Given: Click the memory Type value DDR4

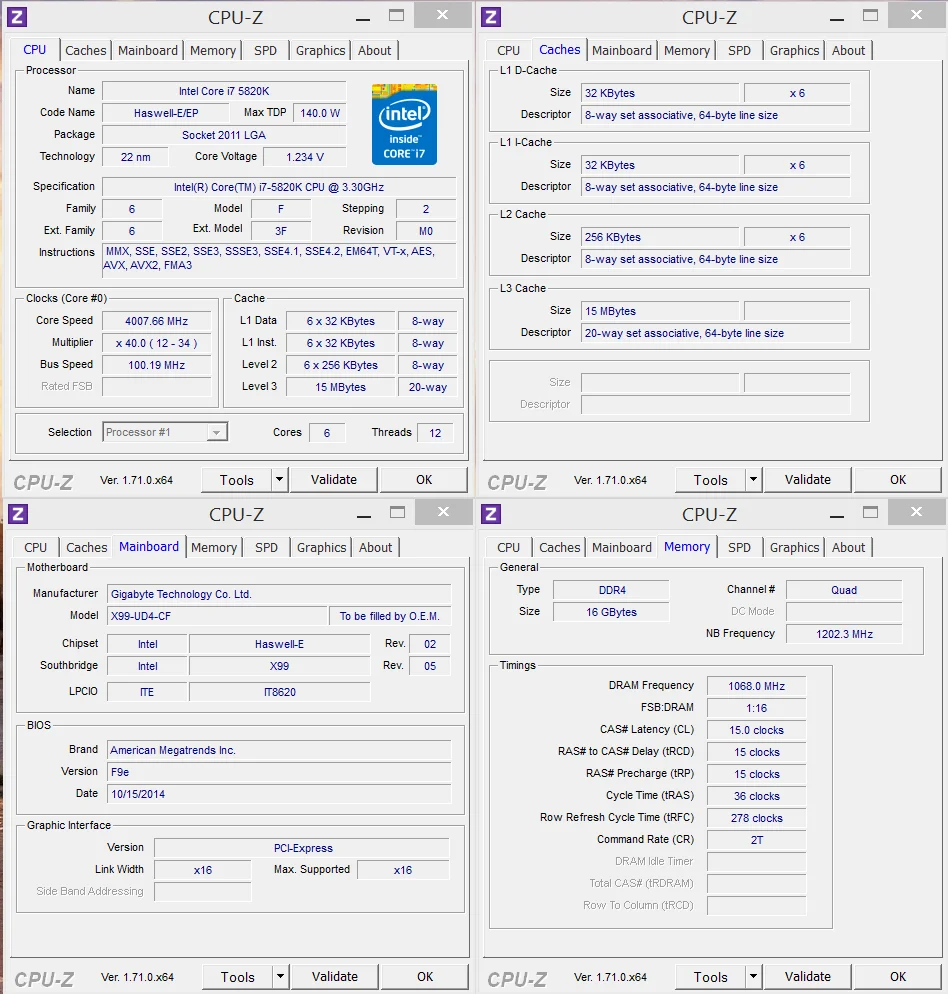Looking at the screenshot, I should coord(611,590).
